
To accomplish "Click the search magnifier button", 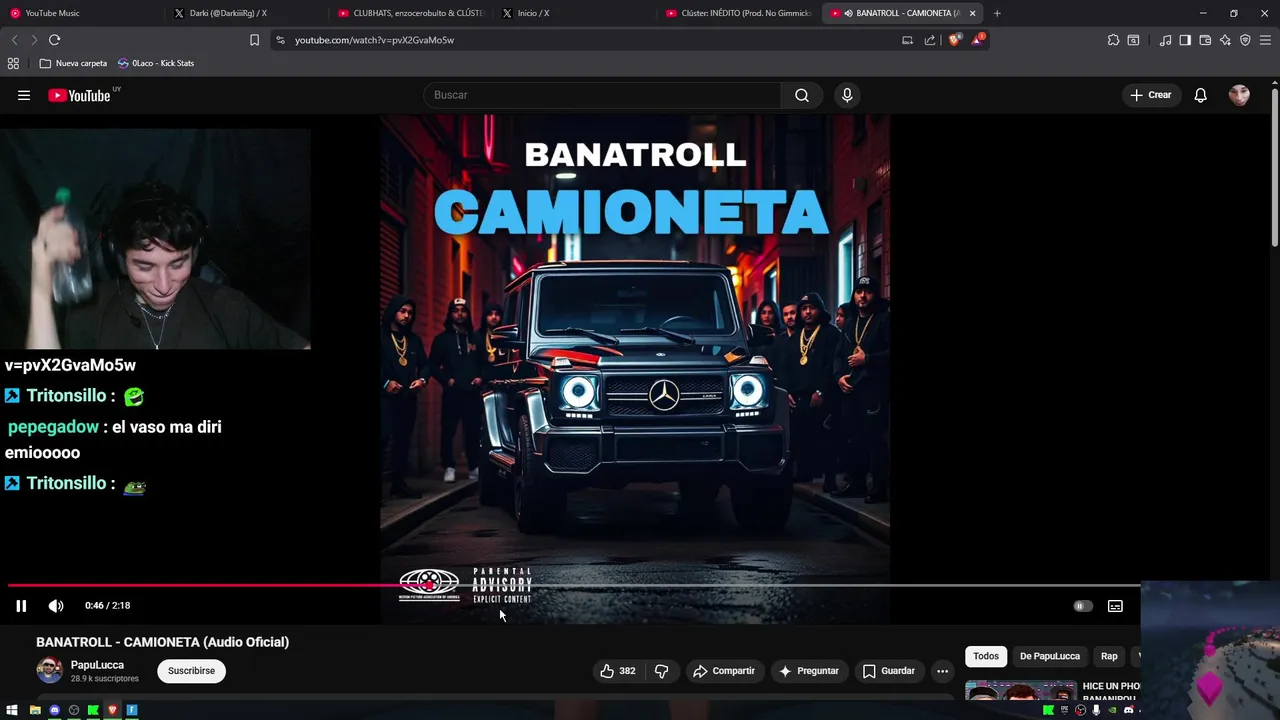I will [x=802, y=95].
